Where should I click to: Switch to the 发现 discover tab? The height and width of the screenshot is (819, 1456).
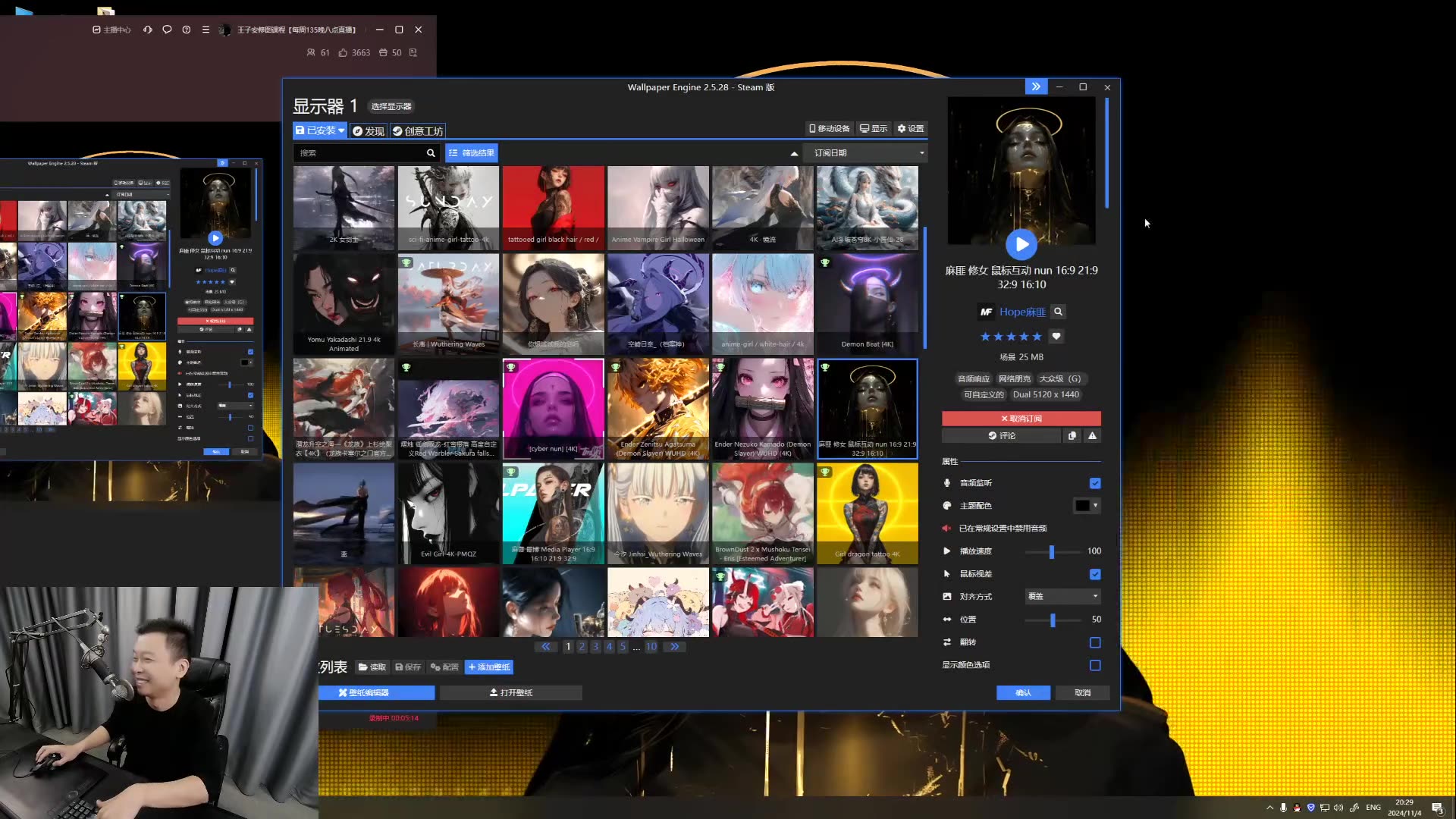[x=369, y=131]
